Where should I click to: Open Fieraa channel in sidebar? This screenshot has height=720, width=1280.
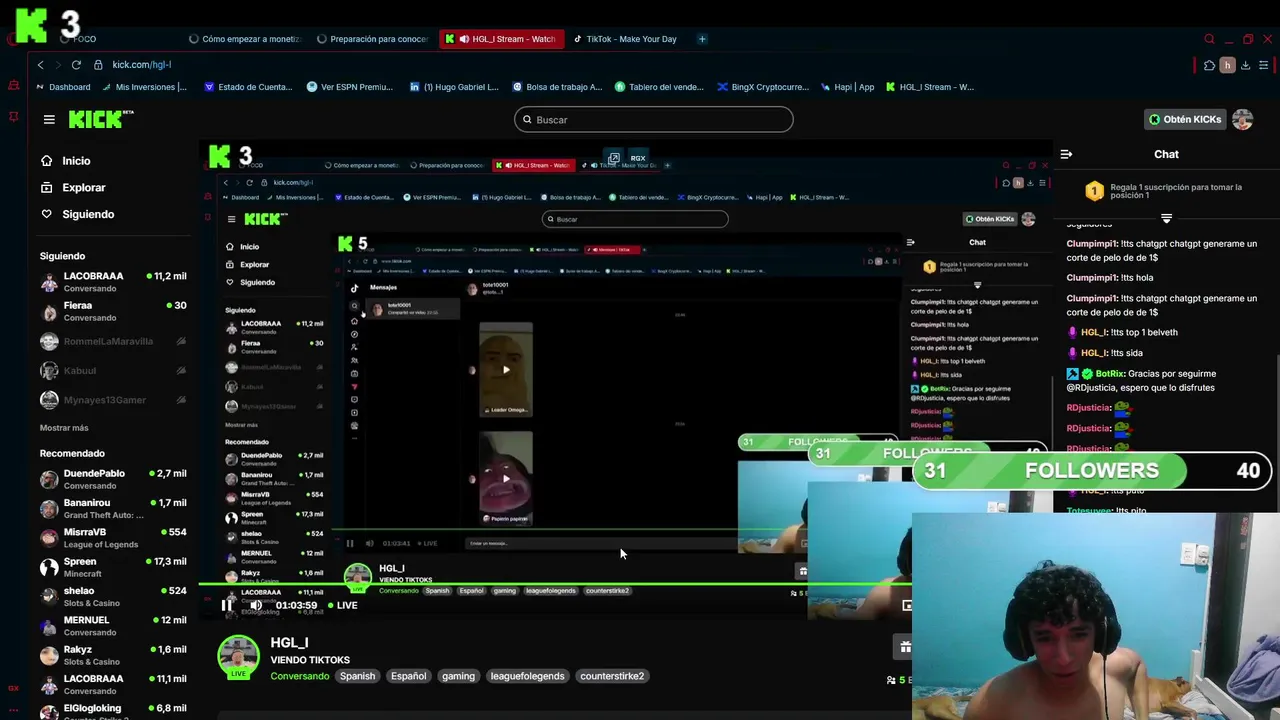pos(113,311)
